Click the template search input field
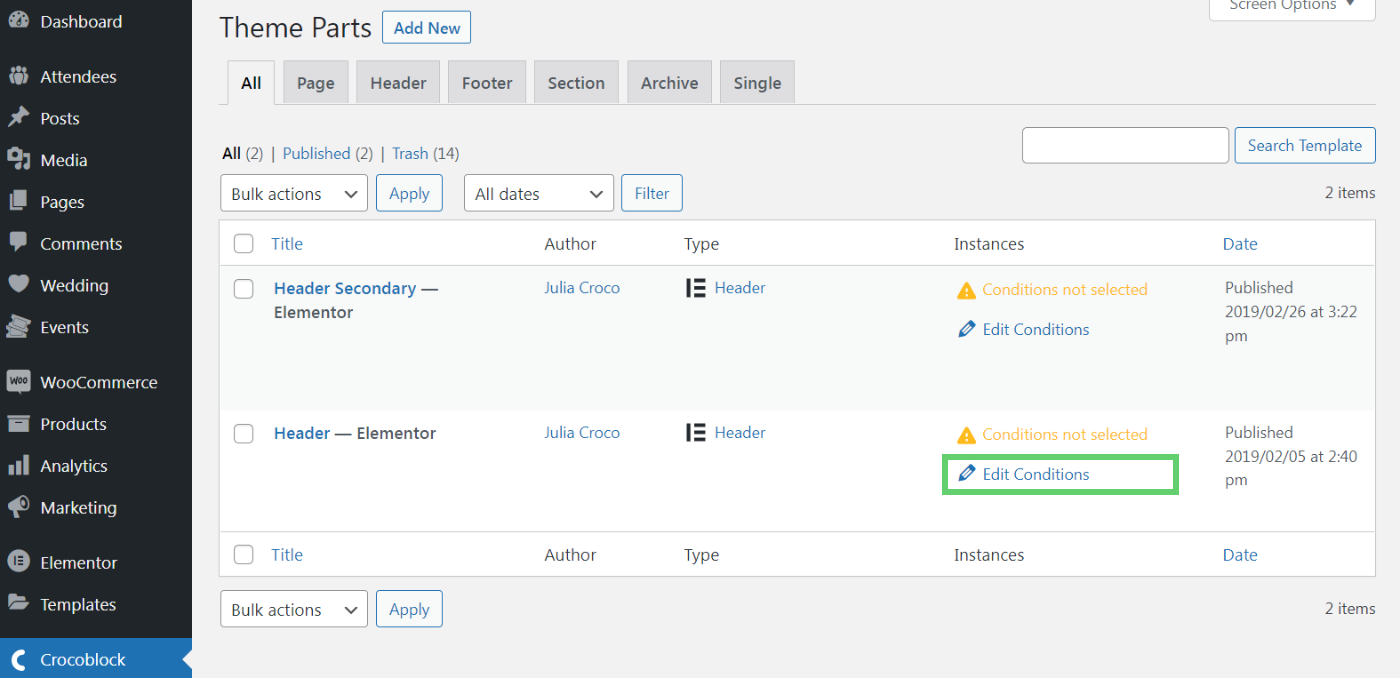This screenshot has width=1400, height=678. click(x=1125, y=145)
